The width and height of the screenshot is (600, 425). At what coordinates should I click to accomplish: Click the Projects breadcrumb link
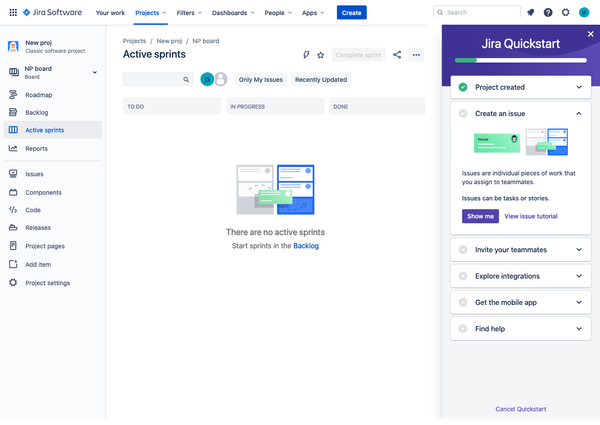(x=134, y=41)
